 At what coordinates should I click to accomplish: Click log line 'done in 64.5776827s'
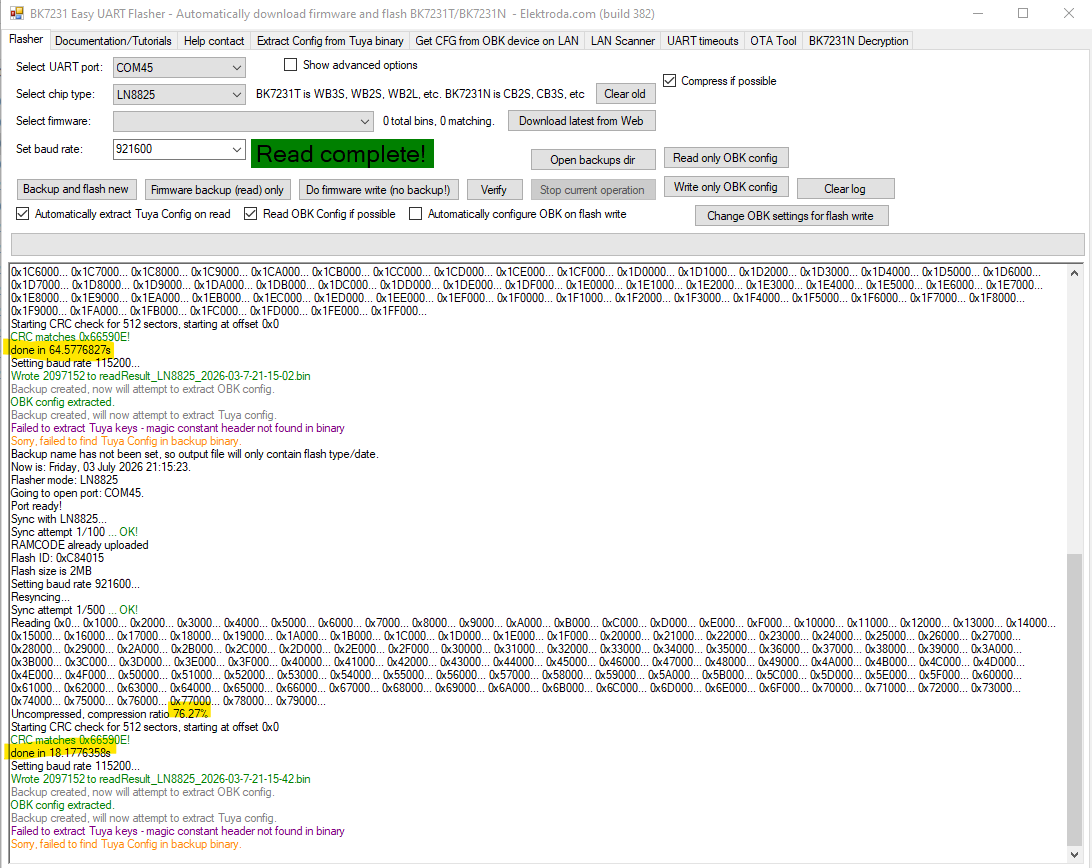[61, 350]
